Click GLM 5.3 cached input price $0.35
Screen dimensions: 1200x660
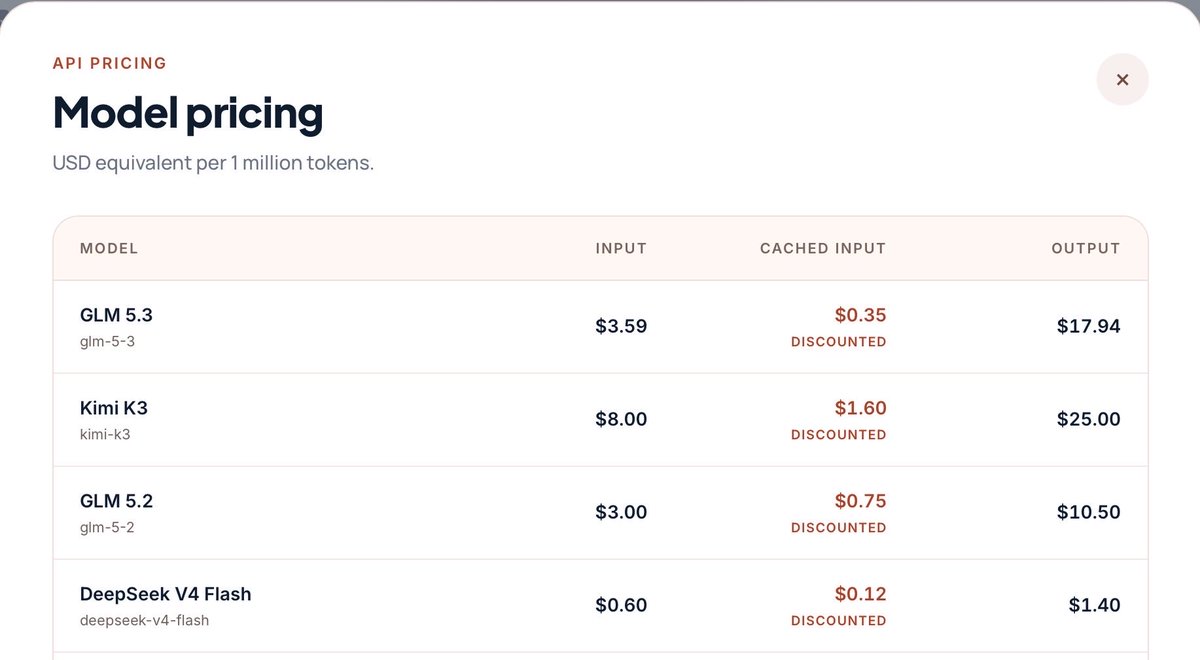click(x=861, y=315)
